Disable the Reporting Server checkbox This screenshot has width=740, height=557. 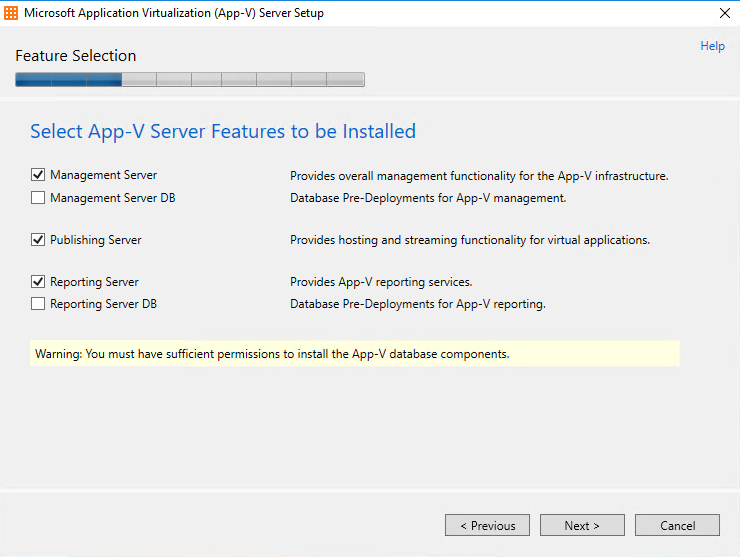pyautogui.click(x=38, y=282)
